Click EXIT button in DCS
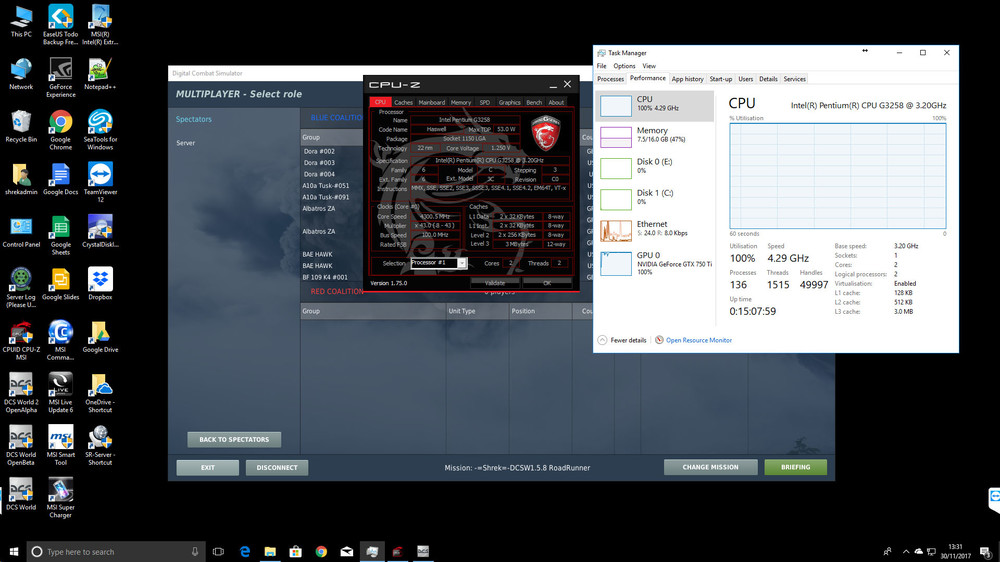 click(208, 468)
